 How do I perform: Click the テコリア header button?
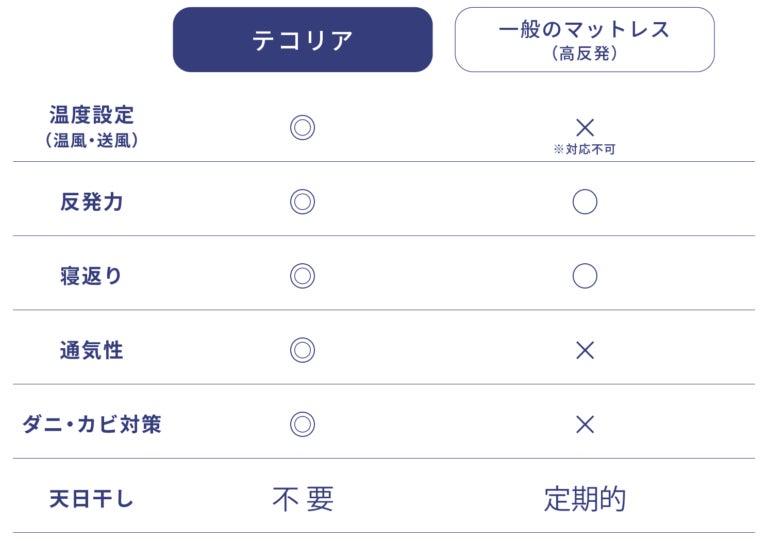pos(302,40)
